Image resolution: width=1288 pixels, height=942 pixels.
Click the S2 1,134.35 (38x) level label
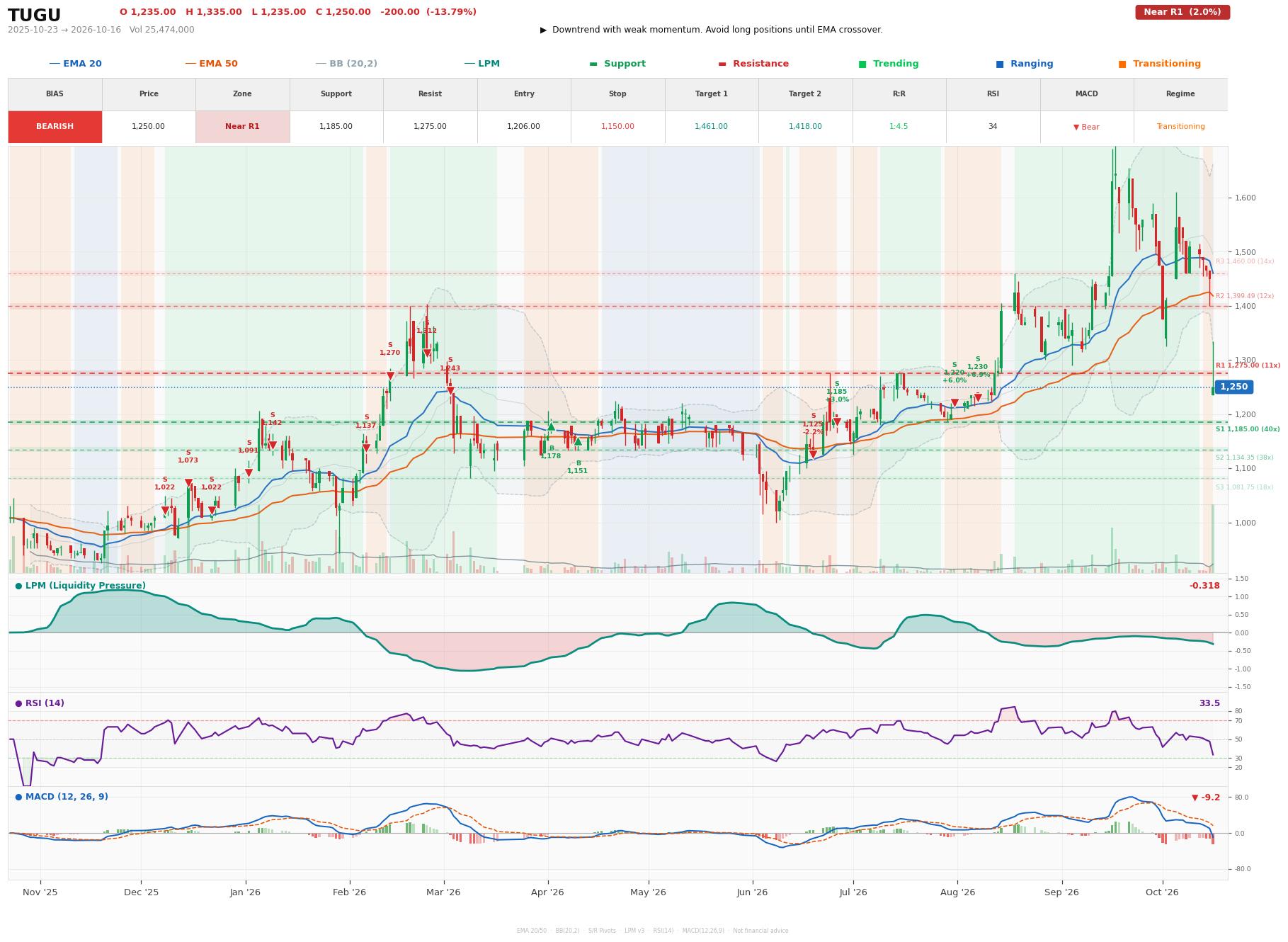point(1244,458)
